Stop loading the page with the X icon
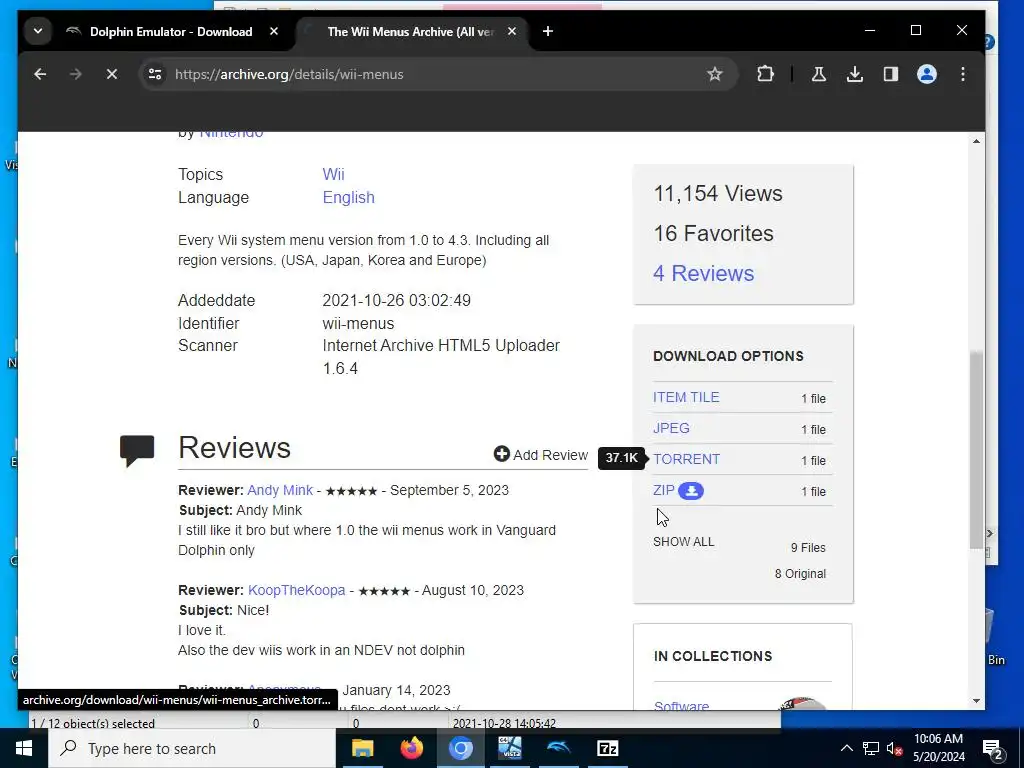1024x768 pixels. (112, 74)
